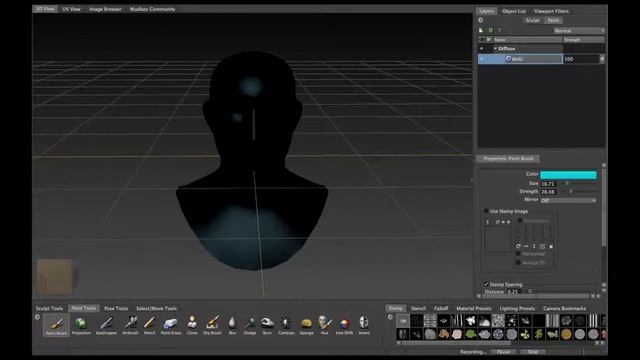640x360 pixels.
Task: Select the orange circular stamp thumbnail
Action: pyautogui.click(x=566, y=334)
